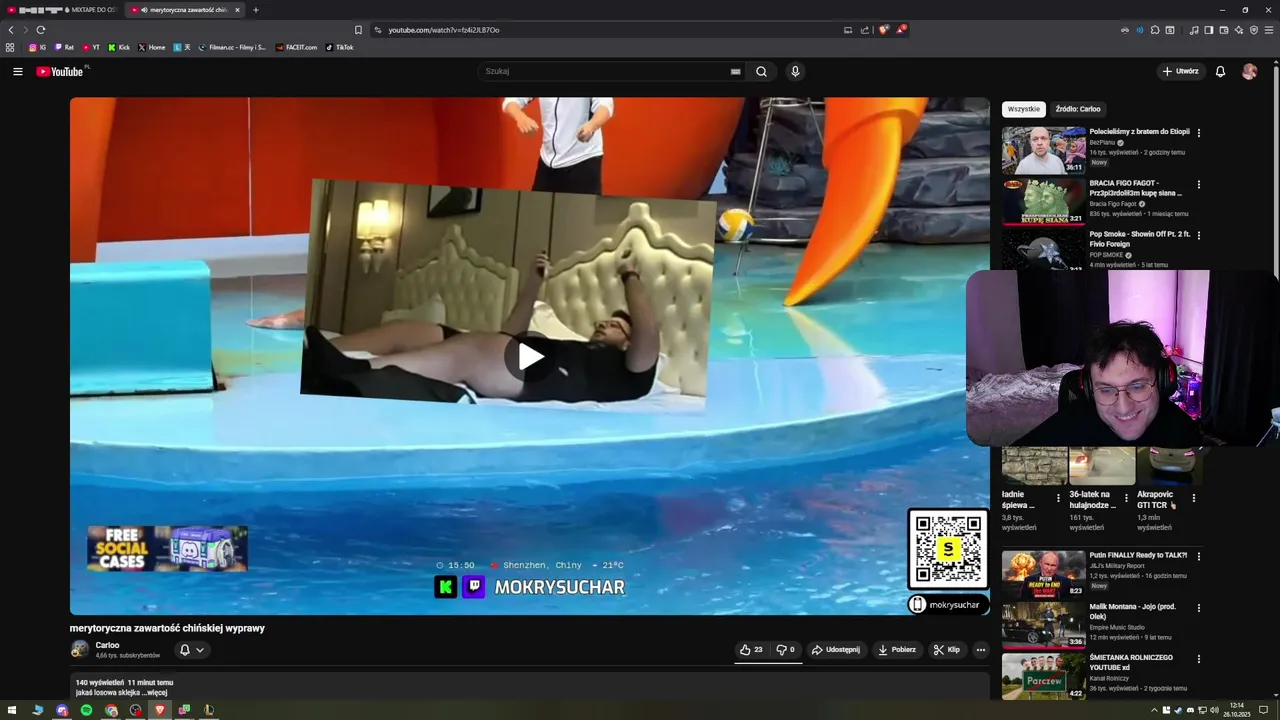Image resolution: width=1280 pixels, height=720 pixels.
Task: Open Brave browser taskbar icon
Action: tap(160, 710)
